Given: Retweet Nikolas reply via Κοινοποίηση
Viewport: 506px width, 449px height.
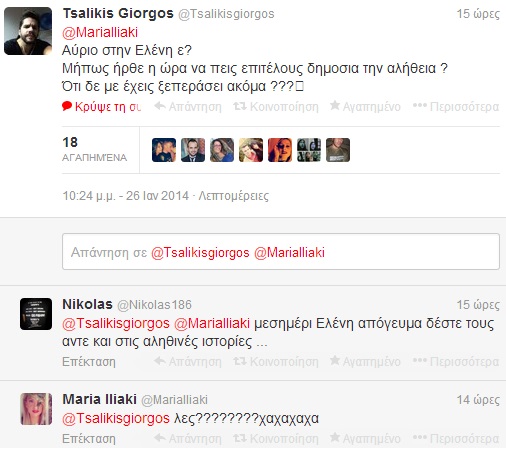Looking at the screenshot, I should (x=276, y=362).
